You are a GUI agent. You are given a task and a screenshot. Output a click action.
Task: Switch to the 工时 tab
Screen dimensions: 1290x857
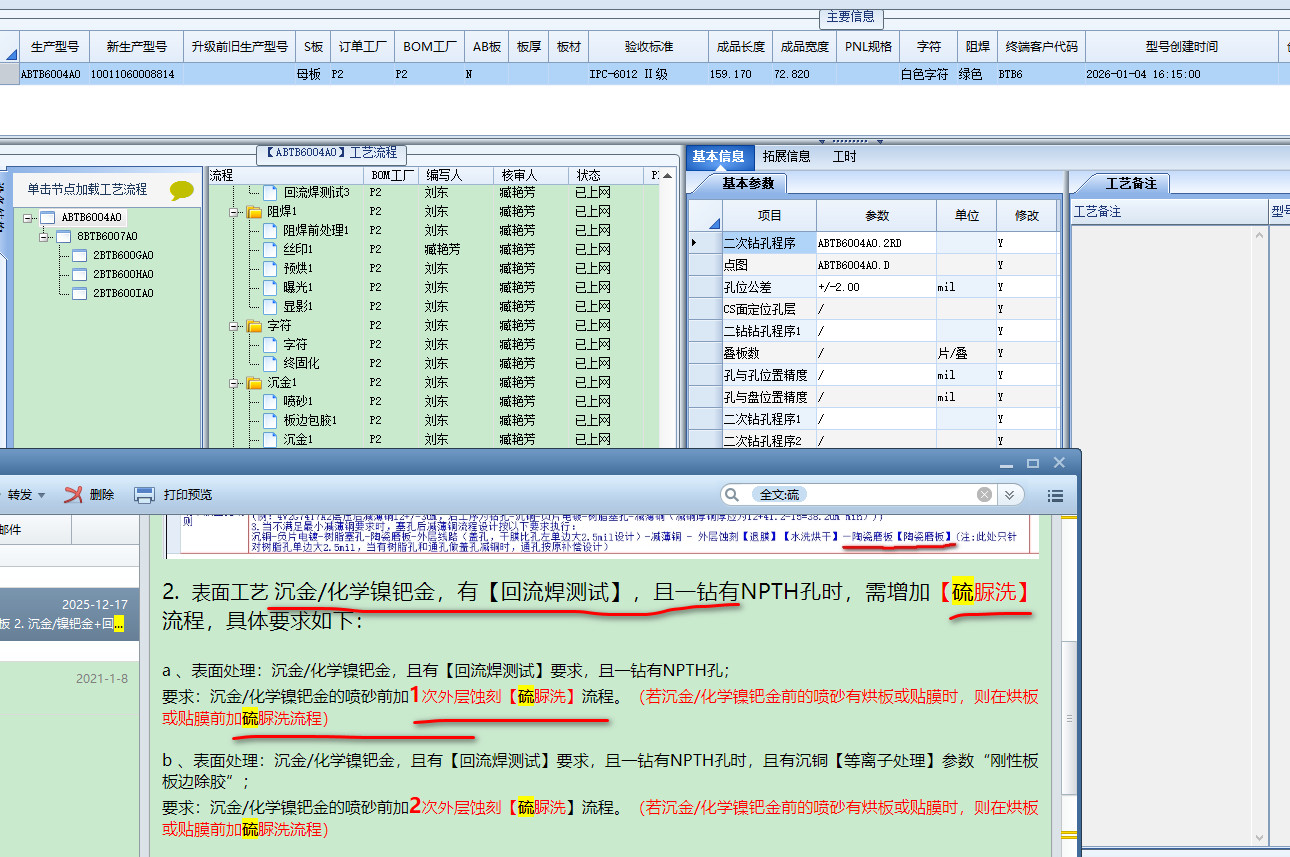[844, 157]
